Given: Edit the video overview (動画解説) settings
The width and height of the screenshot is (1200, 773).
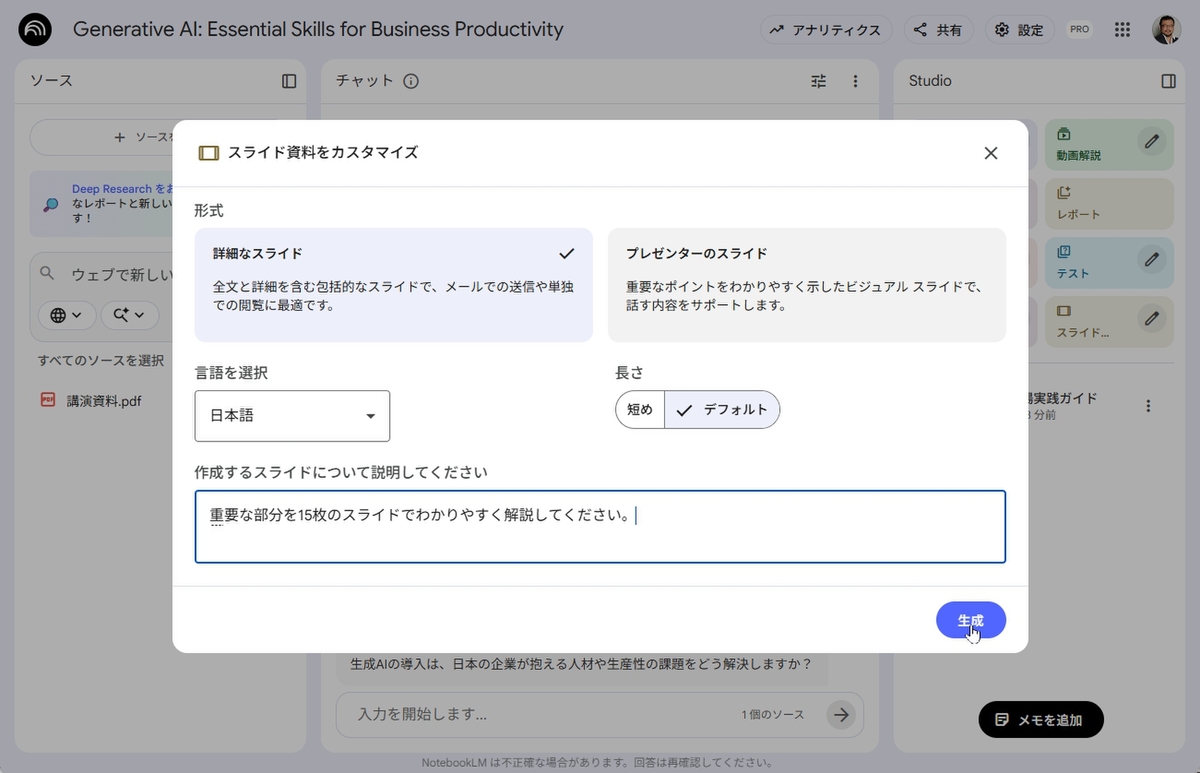Looking at the screenshot, I should 1152,142.
